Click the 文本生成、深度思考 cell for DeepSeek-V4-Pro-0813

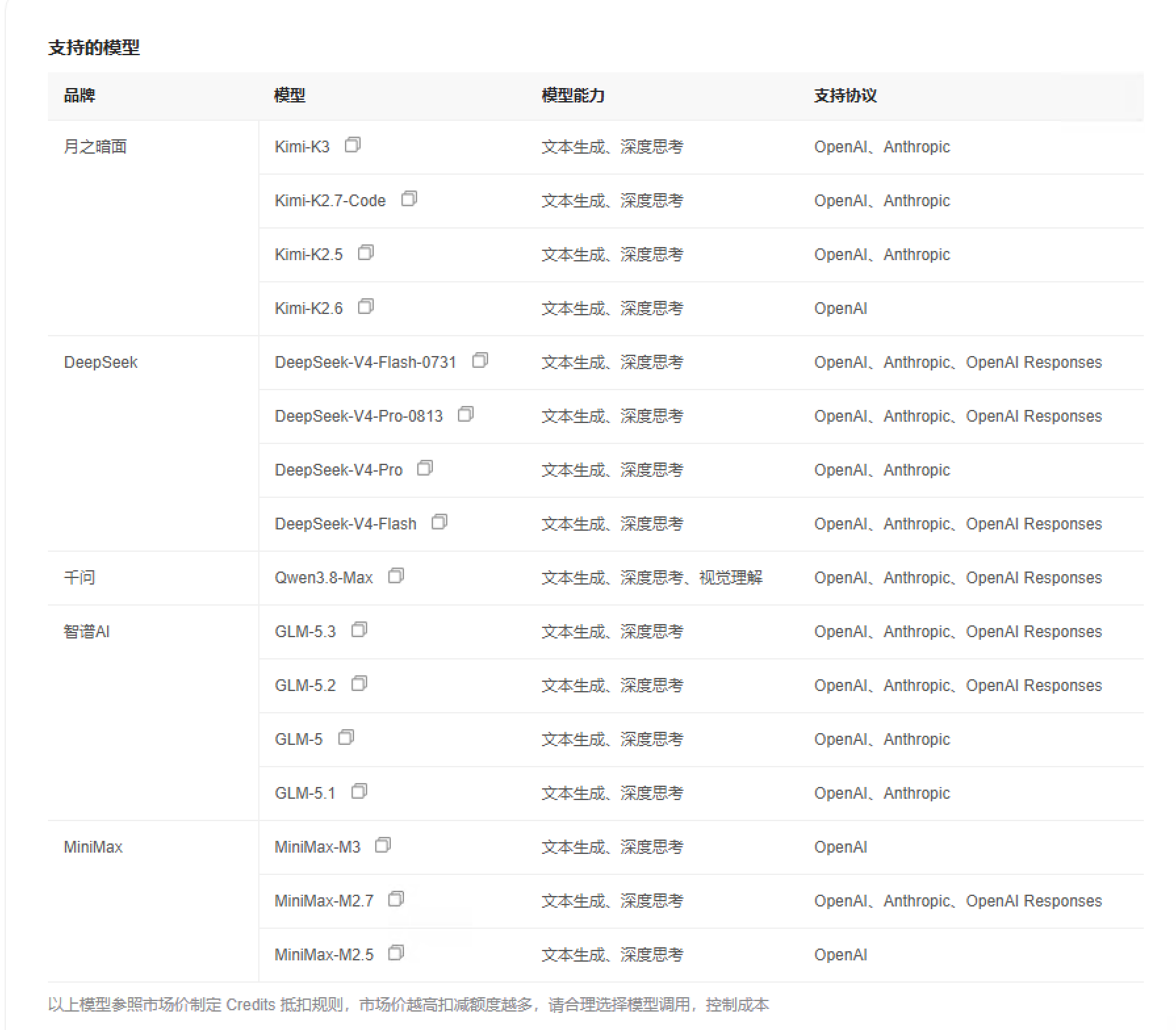point(612,416)
